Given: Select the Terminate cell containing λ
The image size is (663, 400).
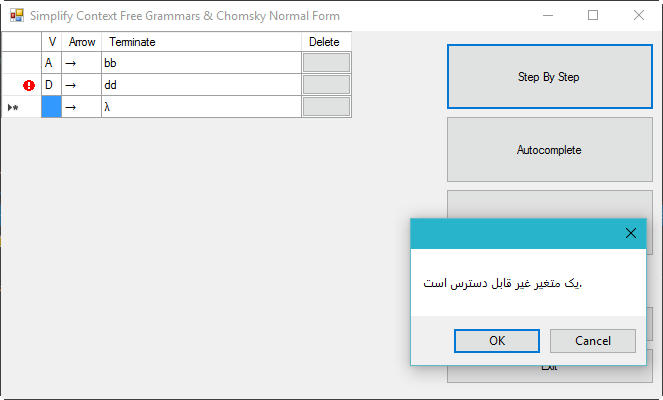Looking at the screenshot, I should coord(201,107).
